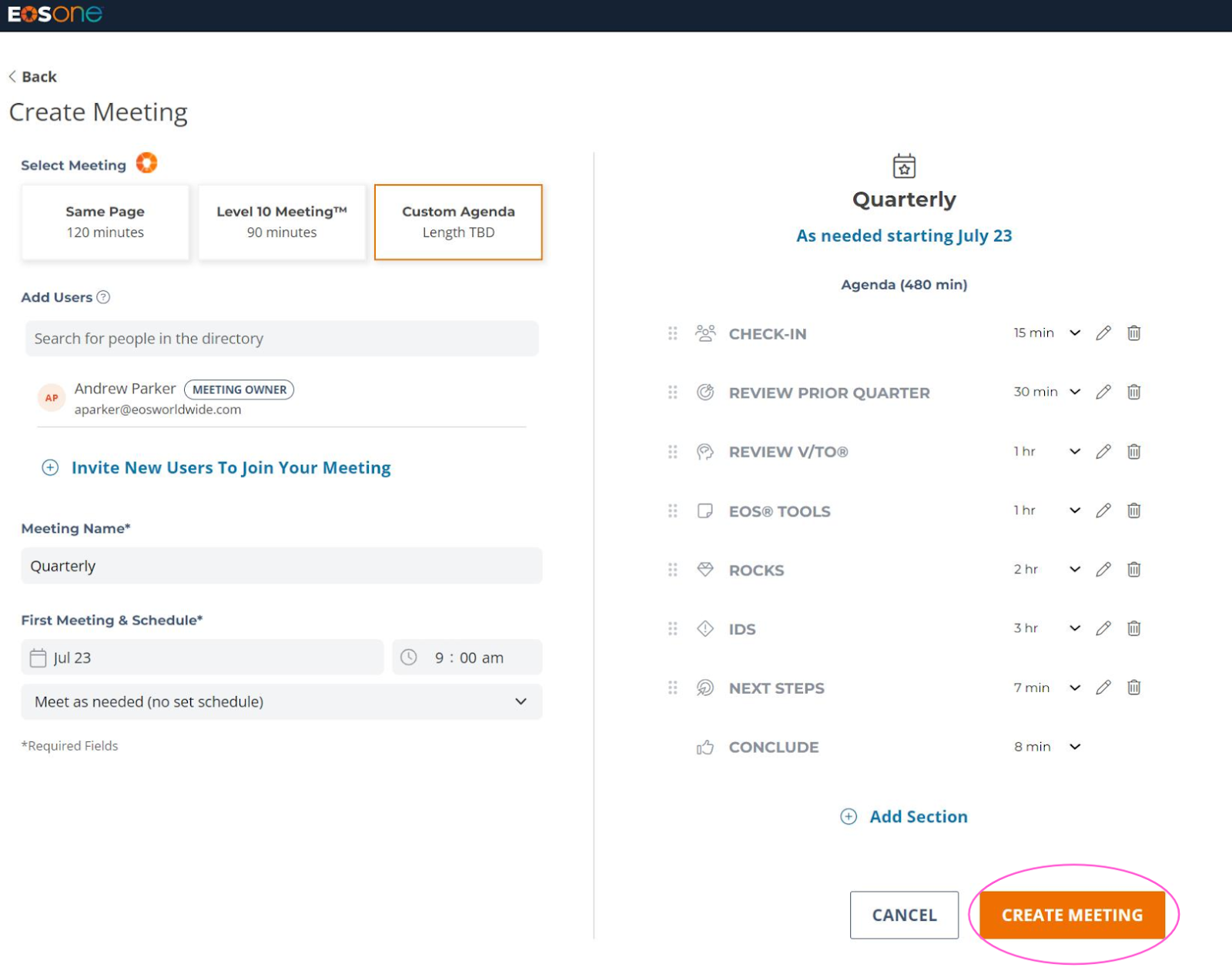This screenshot has height=977, width=1232.
Task: Edit the IDS section
Action: [x=1103, y=628]
